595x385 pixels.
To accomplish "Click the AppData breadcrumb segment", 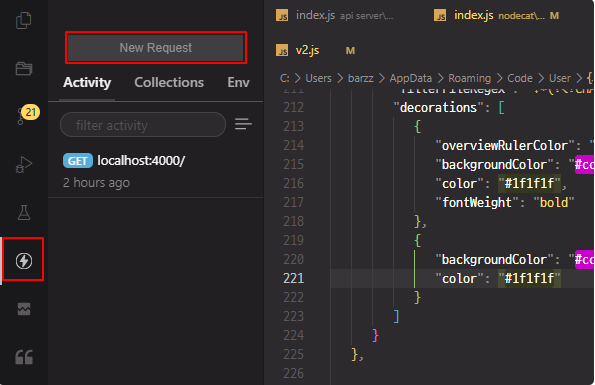I will pos(411,78).
